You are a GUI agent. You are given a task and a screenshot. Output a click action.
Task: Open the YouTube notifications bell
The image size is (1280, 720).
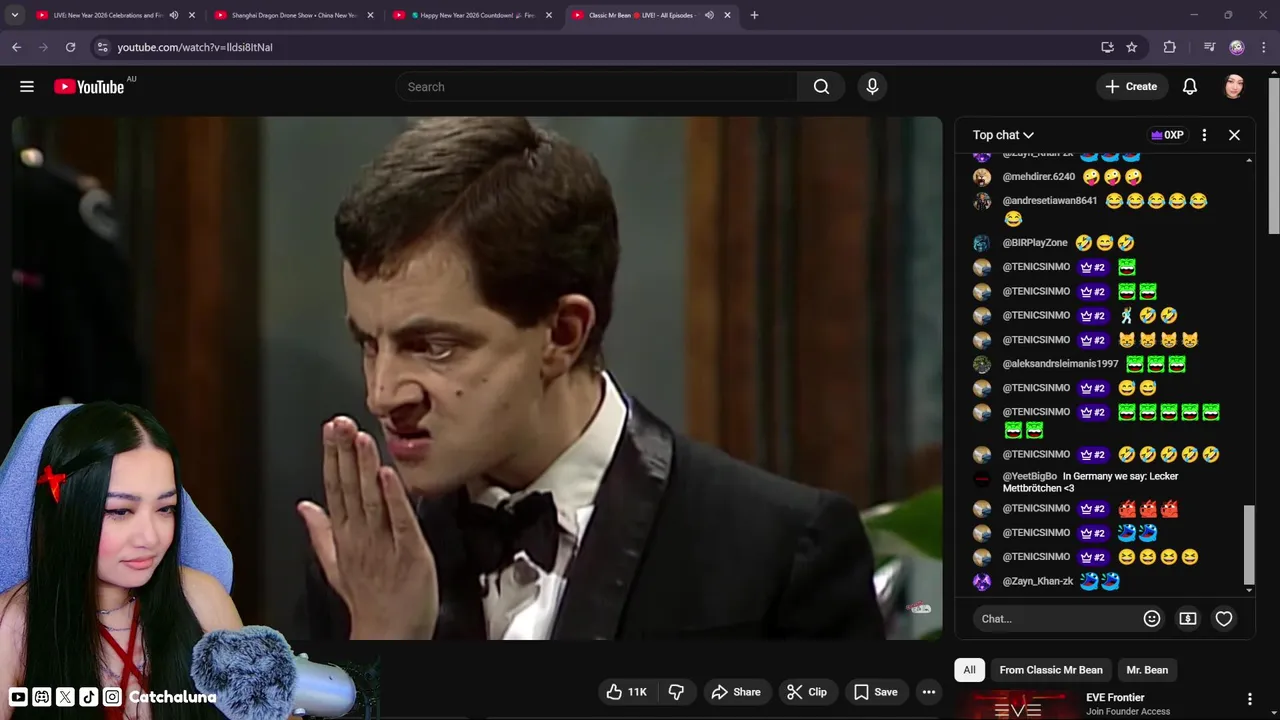pyautogui.click(x=1190, y=87)
